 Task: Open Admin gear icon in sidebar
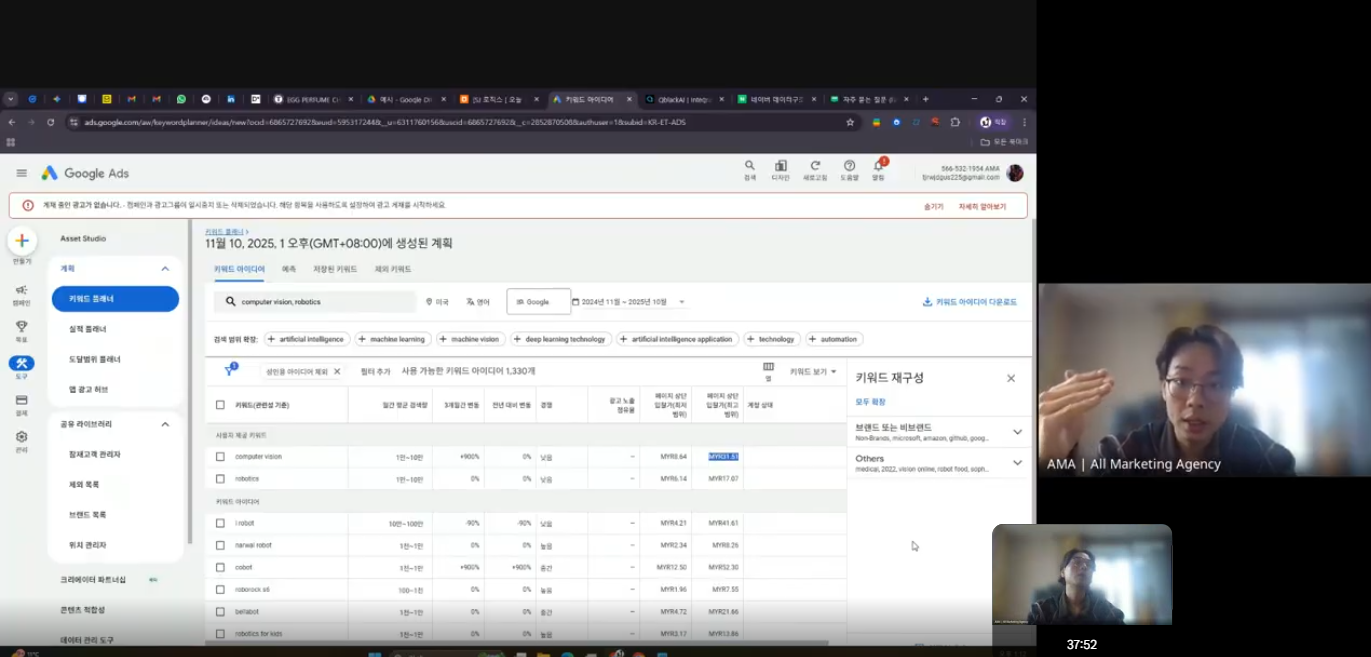point(21,437)
